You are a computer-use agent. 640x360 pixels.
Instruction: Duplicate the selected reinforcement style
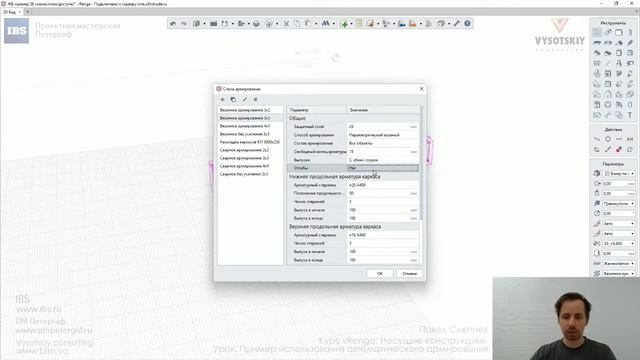tap(233, 100)
